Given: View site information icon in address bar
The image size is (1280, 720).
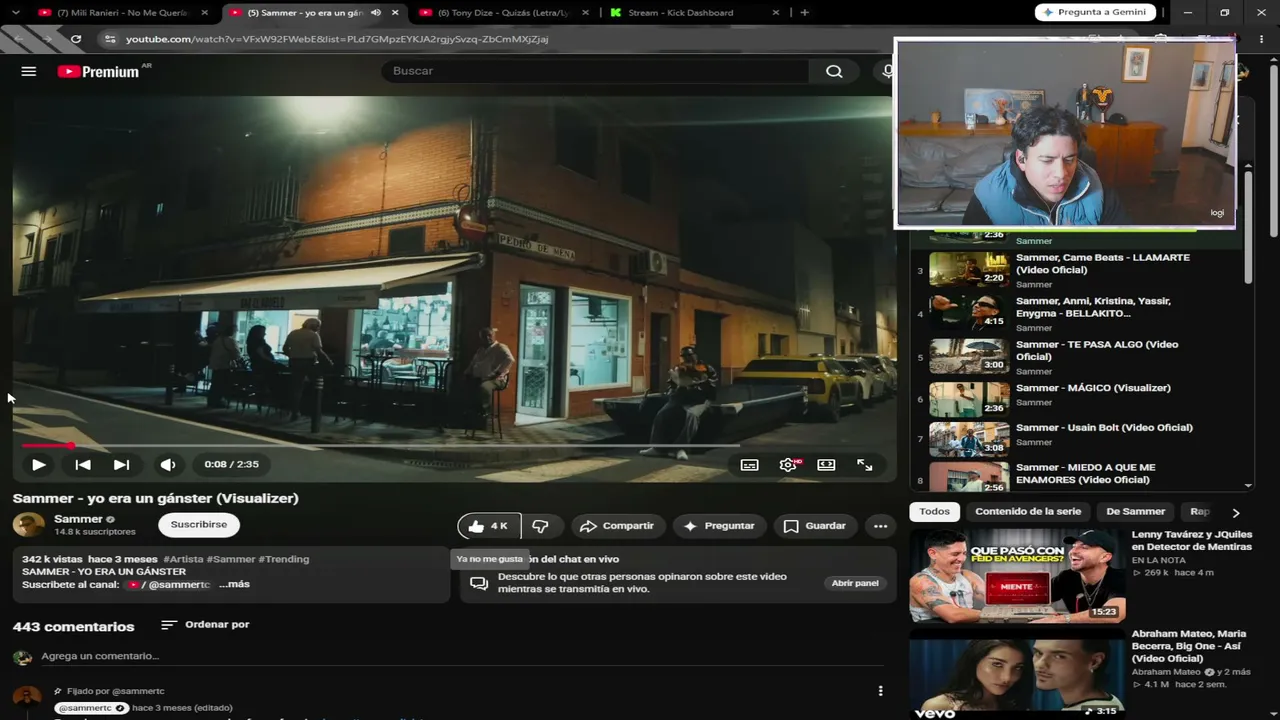Looking at the screenshot, I should click(109, 39).
